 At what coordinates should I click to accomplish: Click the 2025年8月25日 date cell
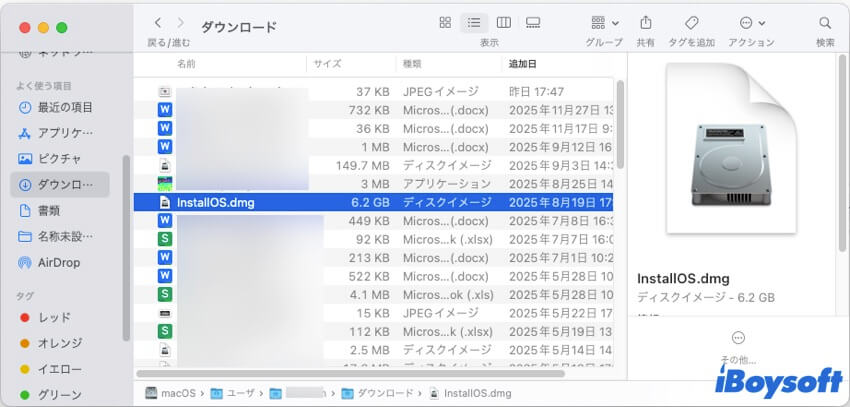click(x=561, y=184)
